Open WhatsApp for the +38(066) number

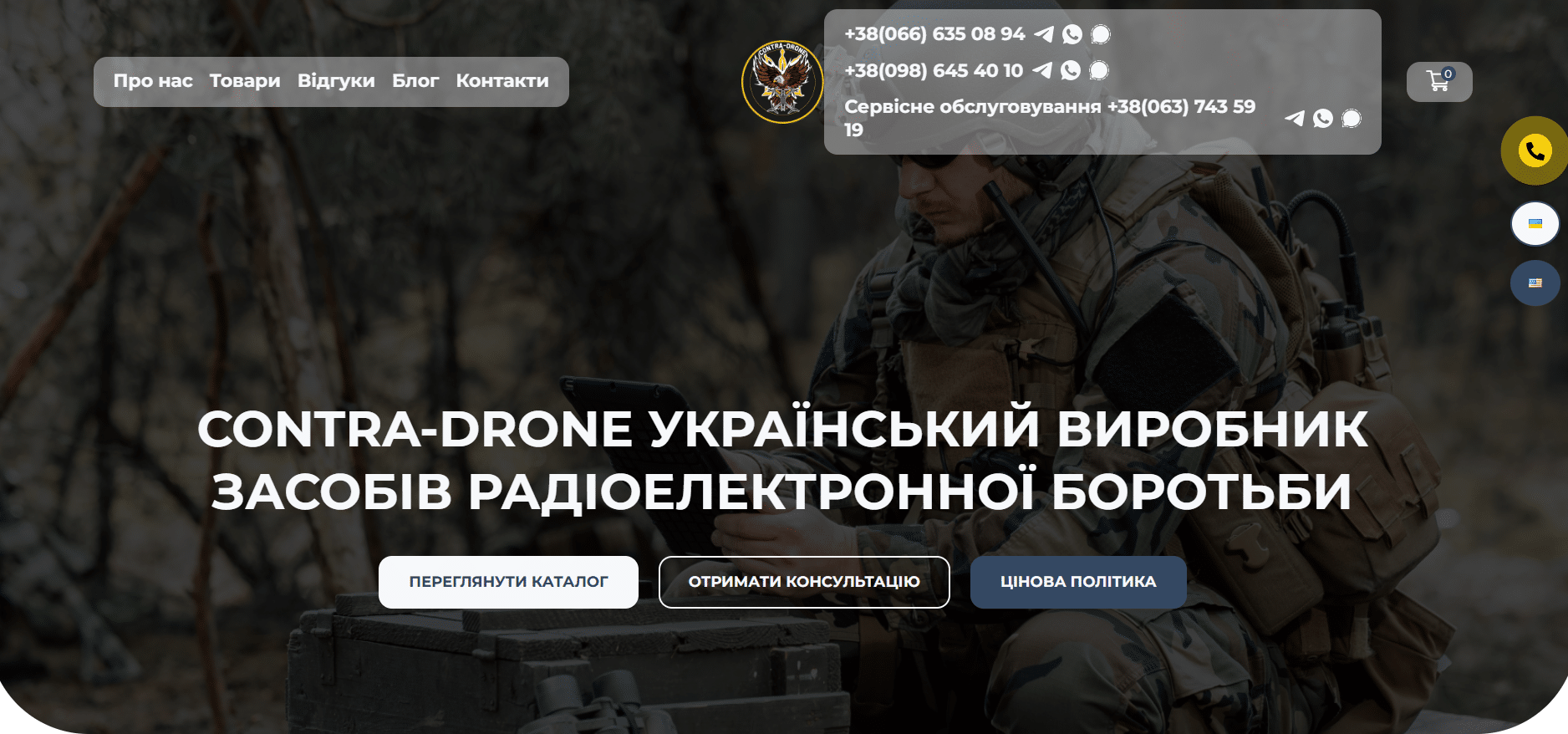point(1072,34)
